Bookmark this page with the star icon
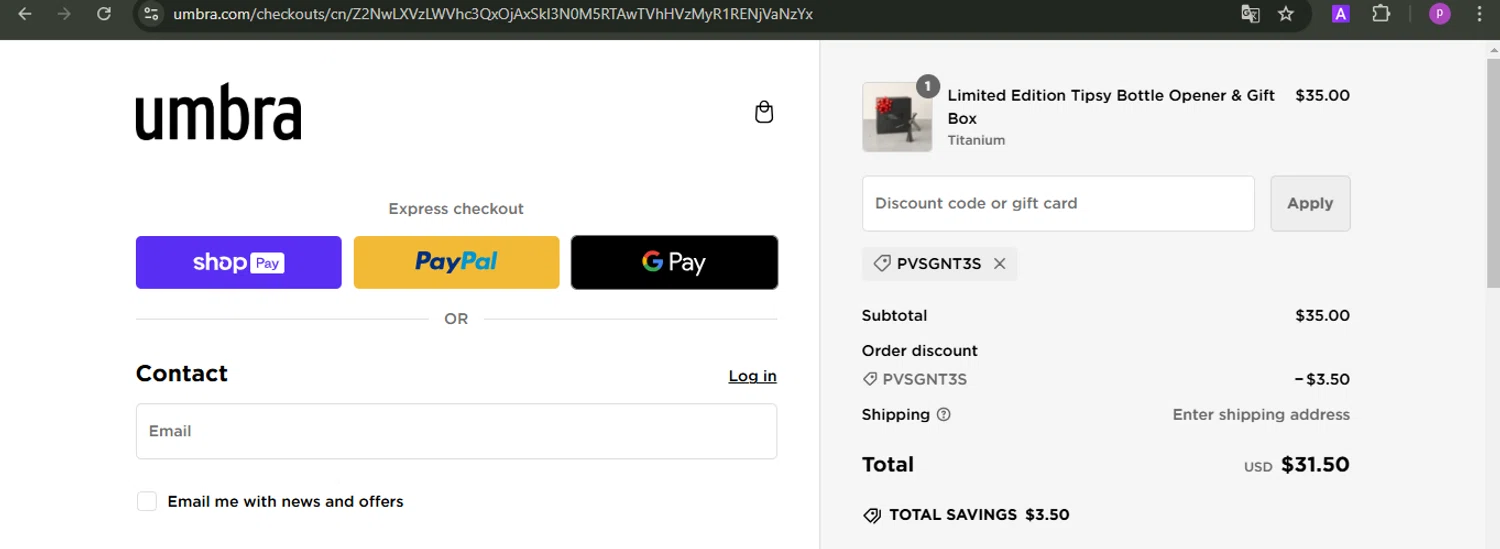The image size is (1500, 549). pyautogui.click(x=1286, y=14)
